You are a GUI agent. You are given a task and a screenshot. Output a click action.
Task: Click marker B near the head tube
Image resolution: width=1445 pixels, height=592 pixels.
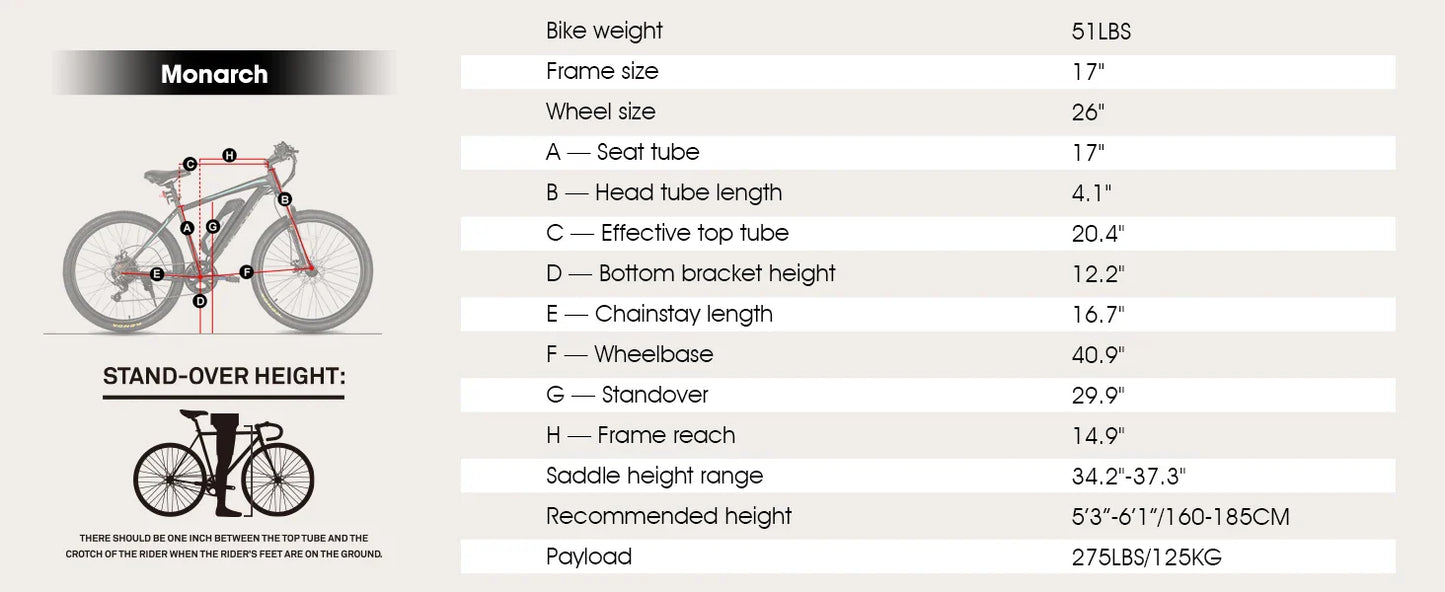[x=285, y=199]
